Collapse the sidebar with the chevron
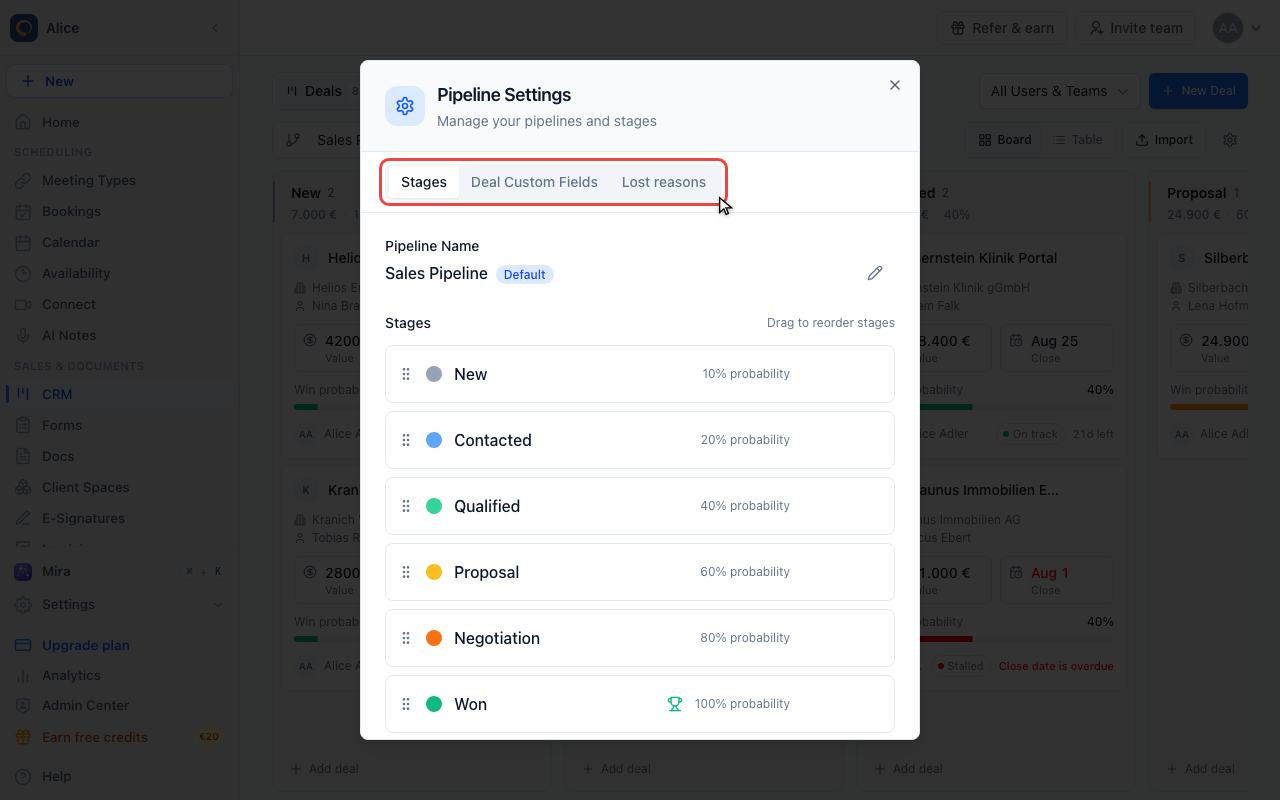Image resolution: width=1280 pixels, height=800 pixels. 215,28
